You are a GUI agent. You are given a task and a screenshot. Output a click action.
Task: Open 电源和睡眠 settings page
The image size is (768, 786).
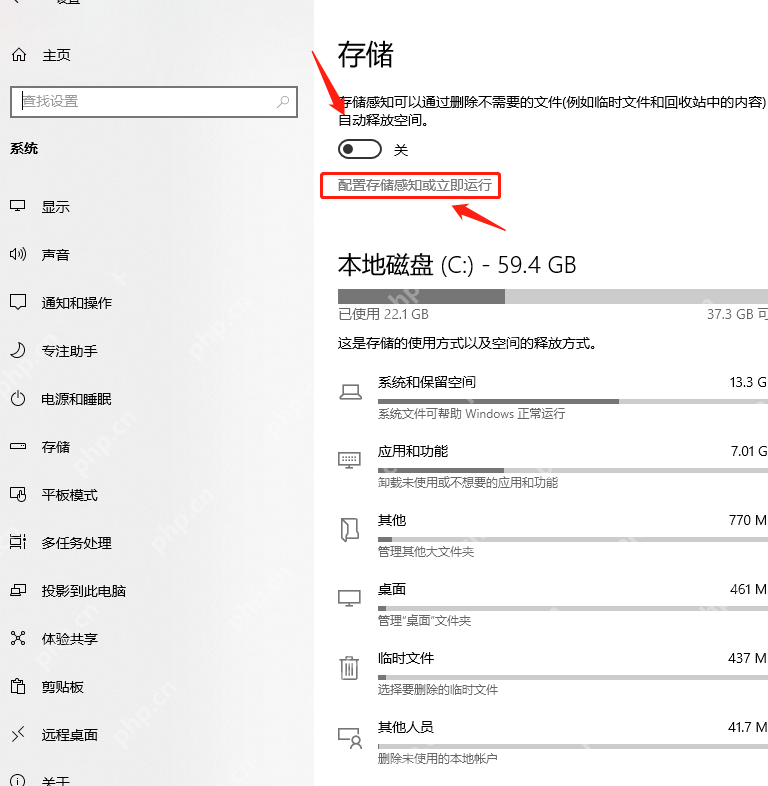[77, 399]
